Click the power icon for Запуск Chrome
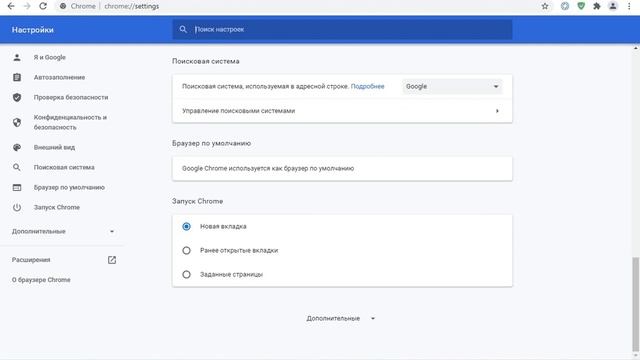The height and width of the screenshot is (360, 640). (17, 207)
